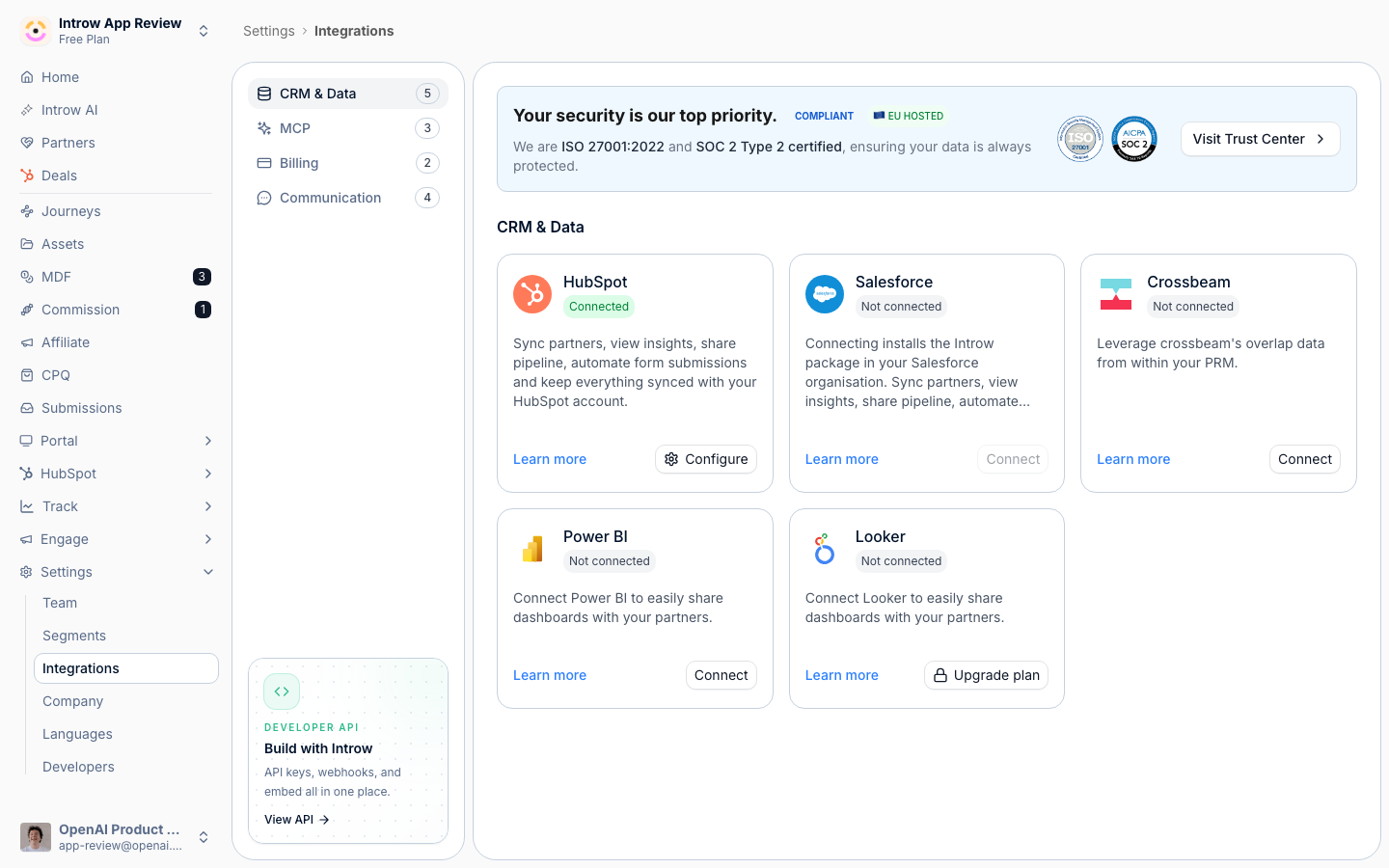This screenshot has height=868, width=1389.
Task: Click the Looker logo icon
Action: tap(825, 549)
